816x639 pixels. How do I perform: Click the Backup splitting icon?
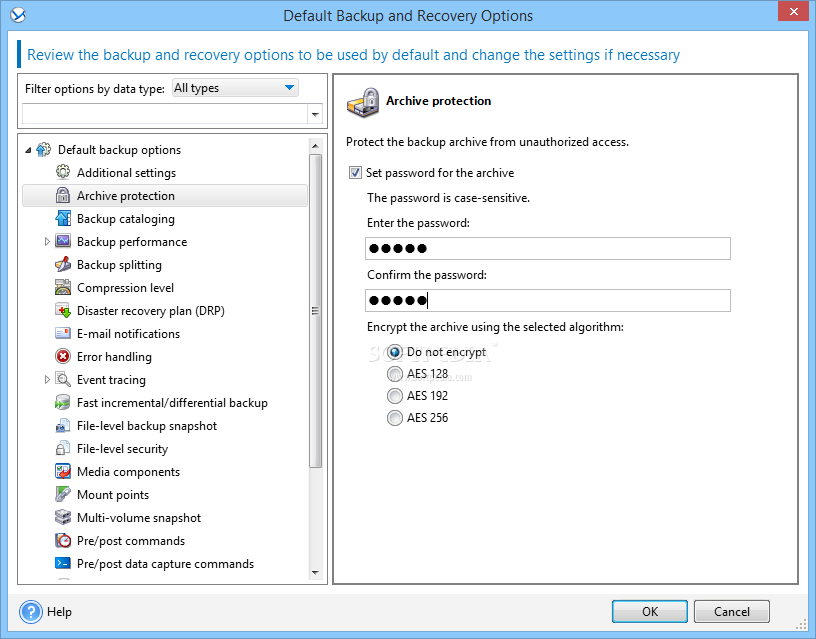click(63, 264)
